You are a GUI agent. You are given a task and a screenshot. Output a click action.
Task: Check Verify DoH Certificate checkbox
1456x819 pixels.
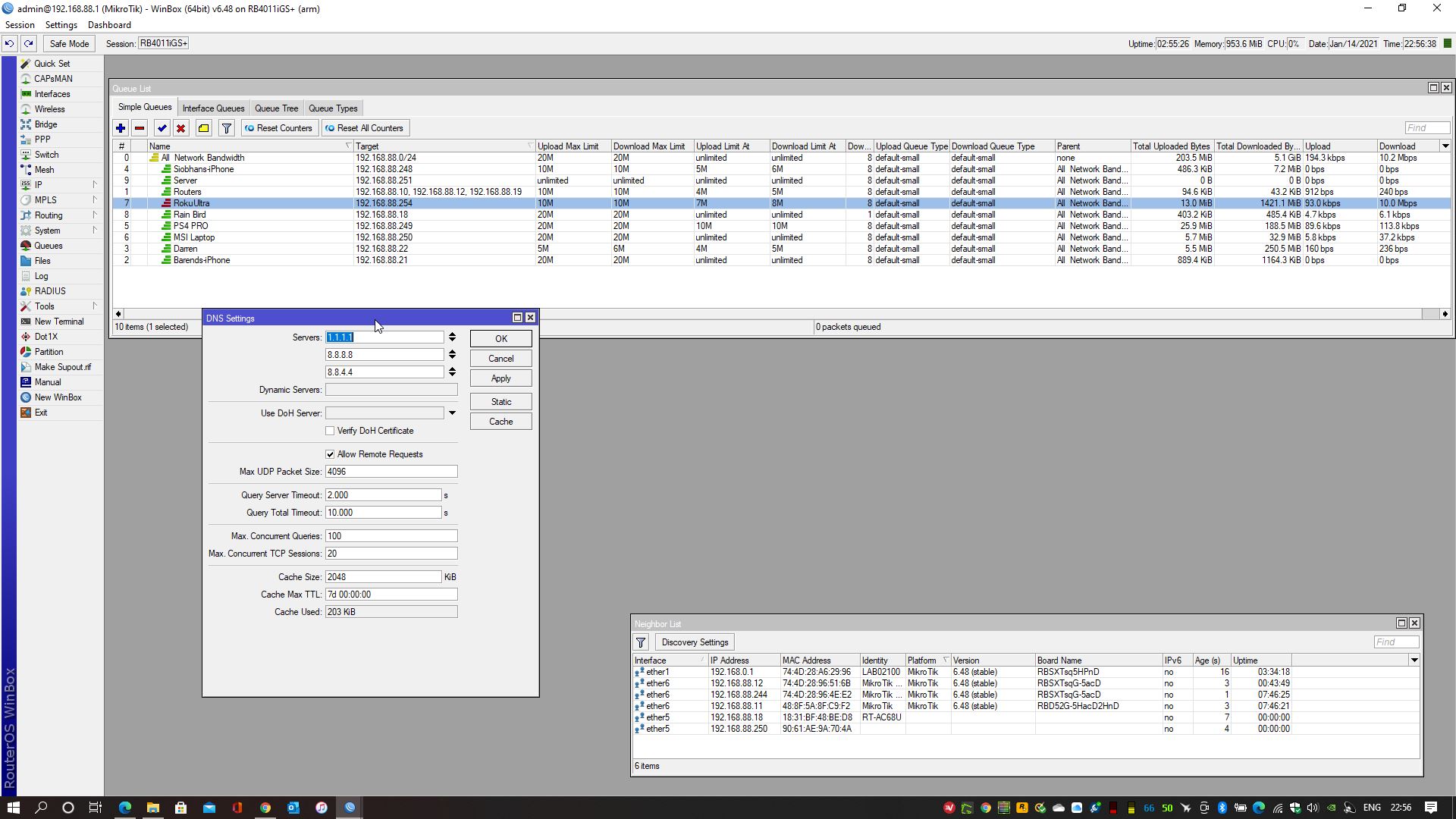tap(330, 431)
